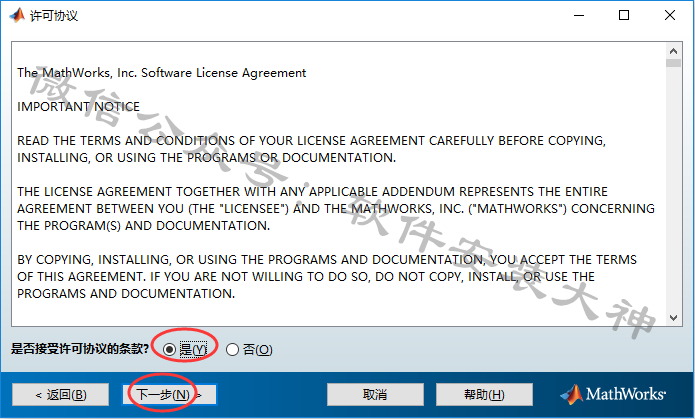The width and height of the screenshot is (695, 419).
Task: Click the line starting 'BY COPYING, INSTALLING'
Action: (x=327, y=259)
